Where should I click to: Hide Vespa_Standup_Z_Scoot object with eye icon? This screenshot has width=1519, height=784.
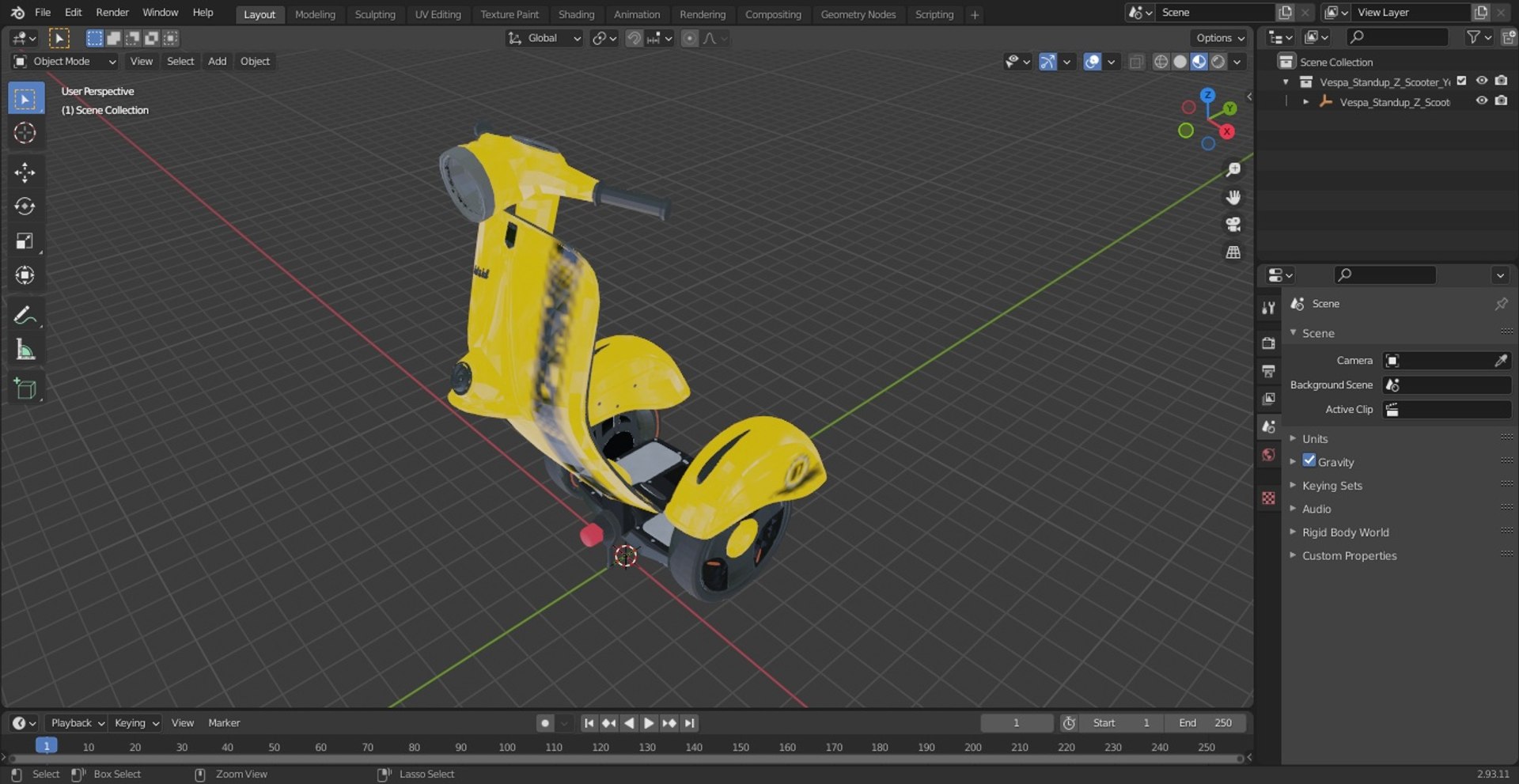(x=1482, y=100)
